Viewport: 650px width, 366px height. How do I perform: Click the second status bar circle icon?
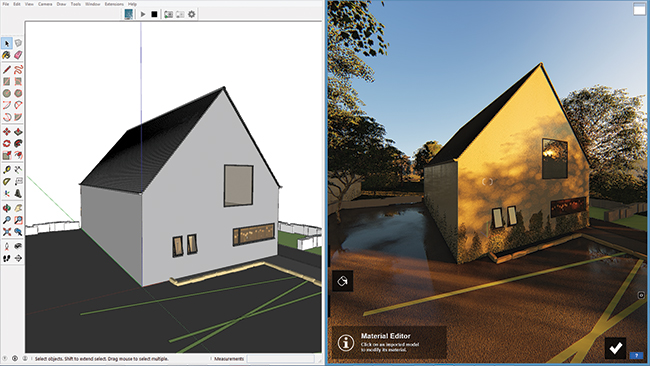(15, 359)
